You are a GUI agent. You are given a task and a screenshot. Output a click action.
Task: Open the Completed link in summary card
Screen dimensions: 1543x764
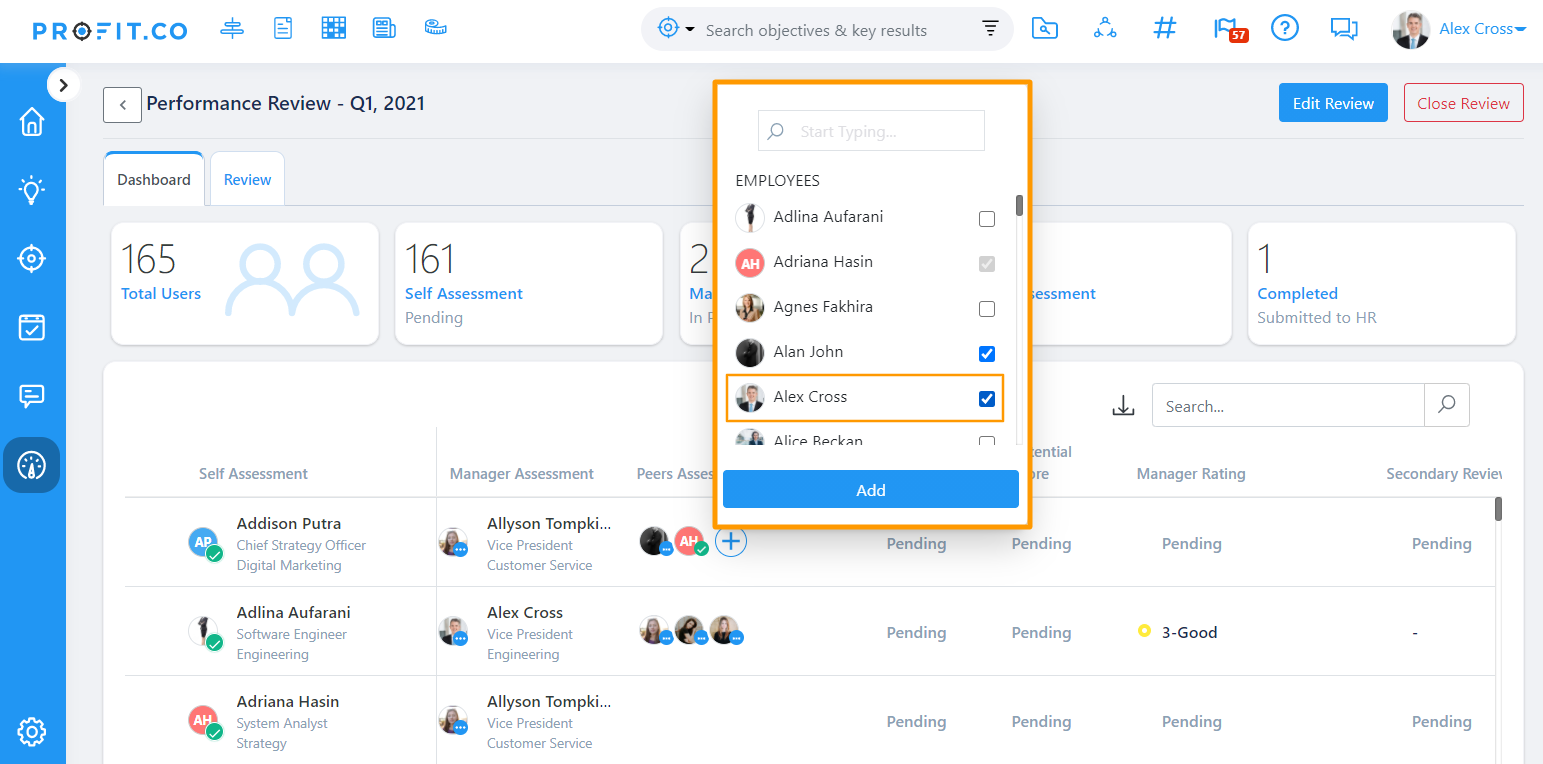tap(1297, 294)
